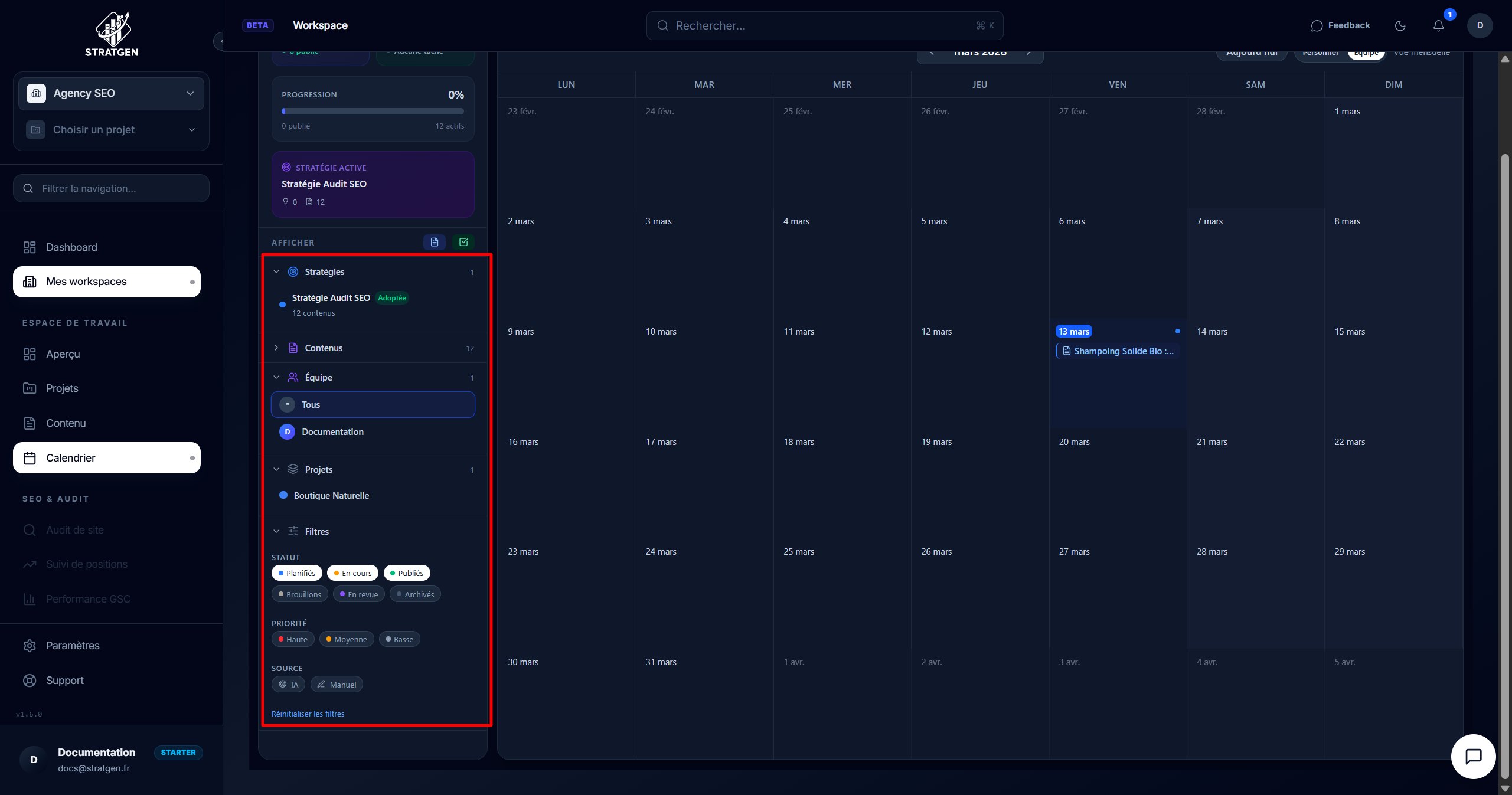Open Projets in the sidebar menu
Viewport: 1512px width, 795px height.
click(62, 388)
